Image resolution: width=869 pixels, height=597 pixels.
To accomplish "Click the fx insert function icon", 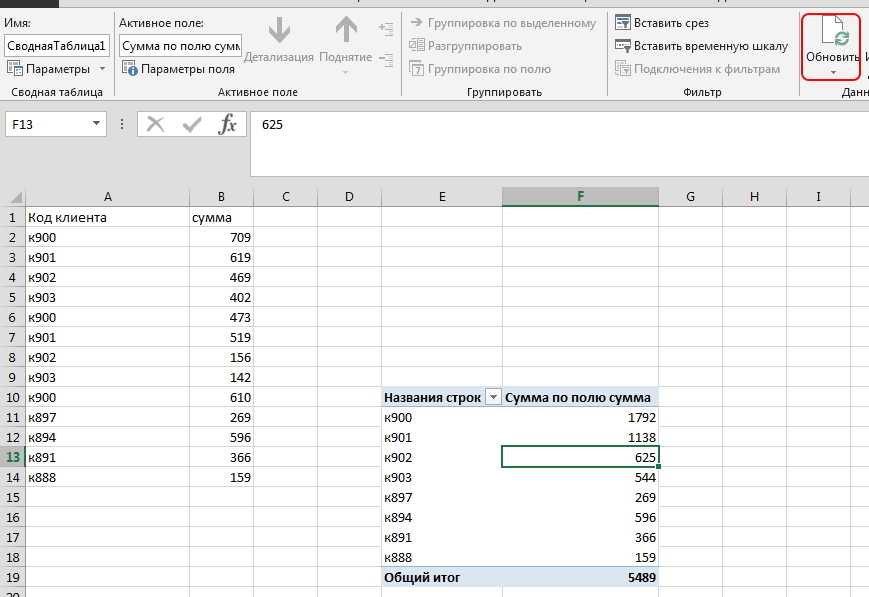I will tap(227, 124).
